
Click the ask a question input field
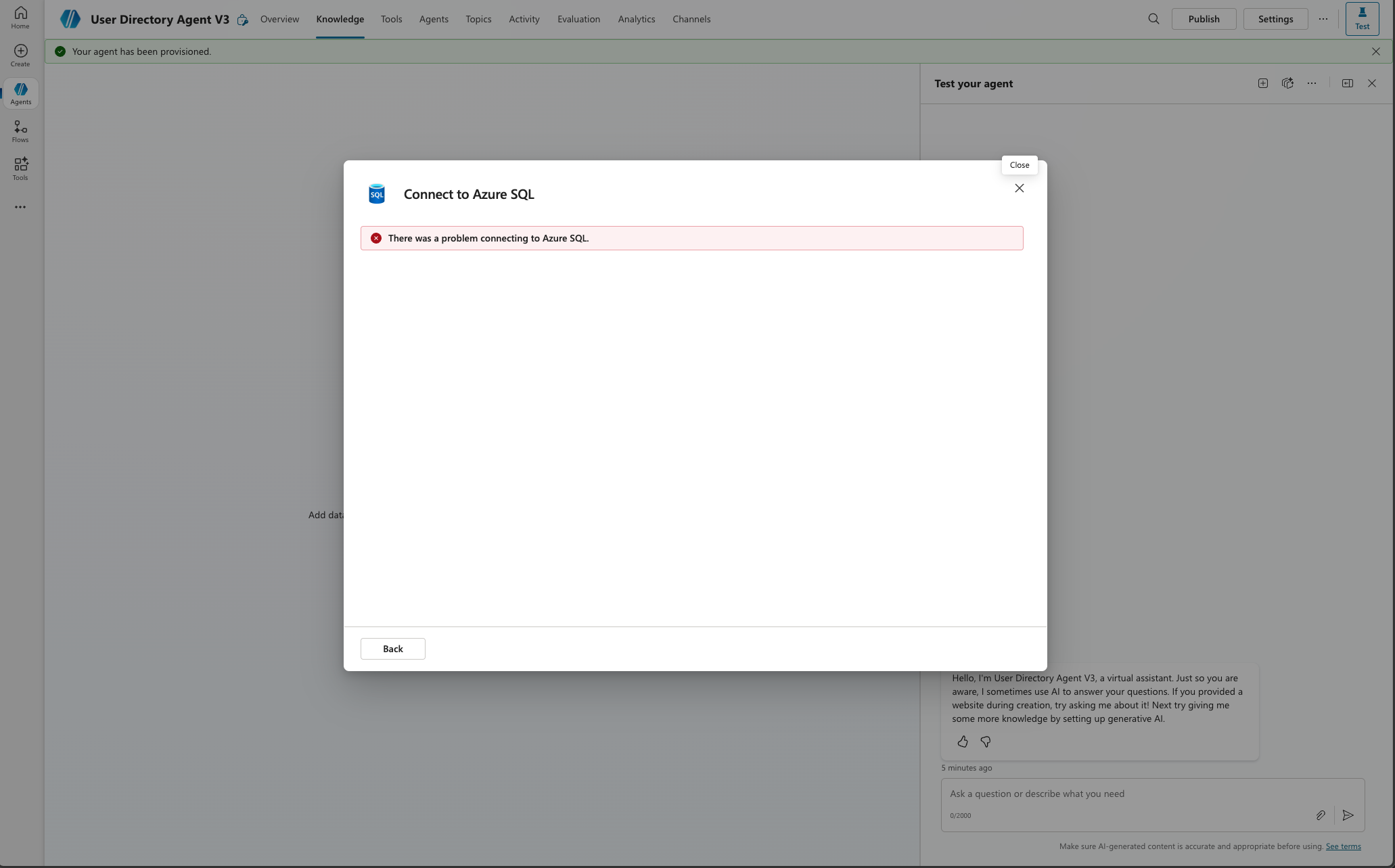click(1123, 794)
